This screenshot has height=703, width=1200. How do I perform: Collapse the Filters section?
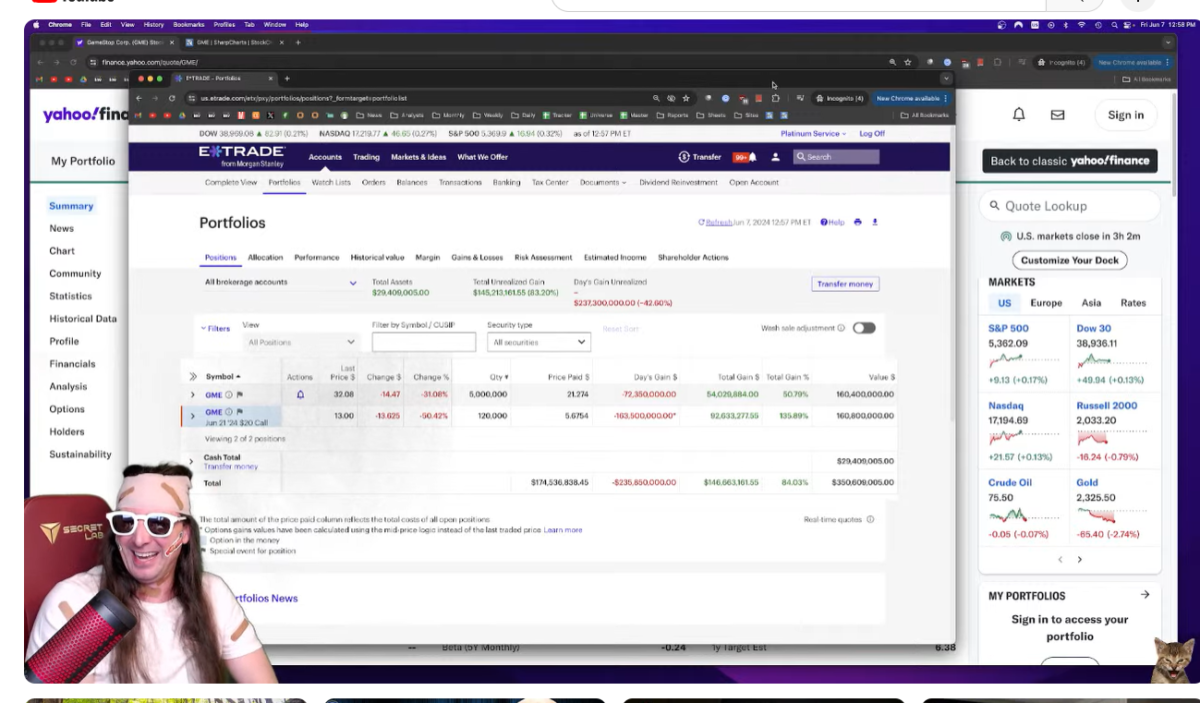click(215, 328)
